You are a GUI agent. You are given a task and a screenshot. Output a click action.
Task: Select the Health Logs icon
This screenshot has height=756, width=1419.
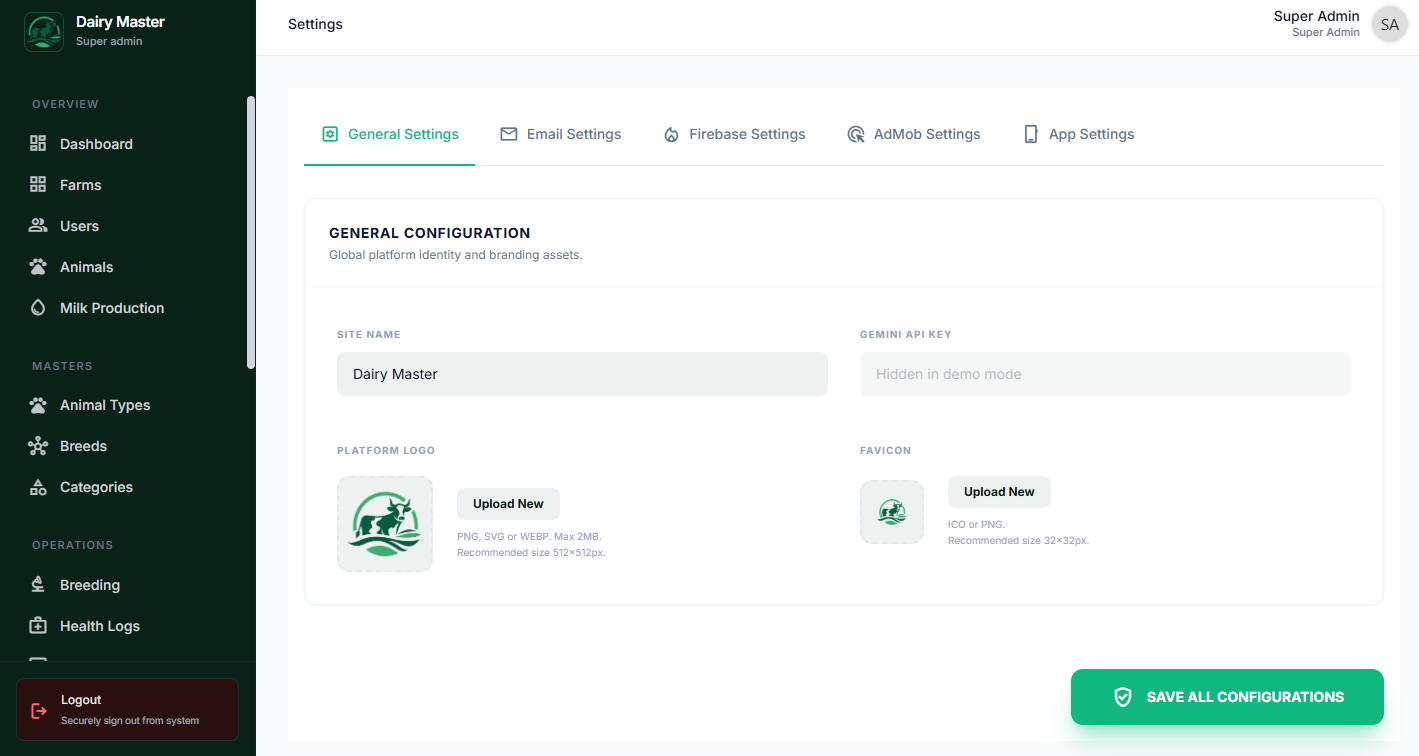coord(38,625)
